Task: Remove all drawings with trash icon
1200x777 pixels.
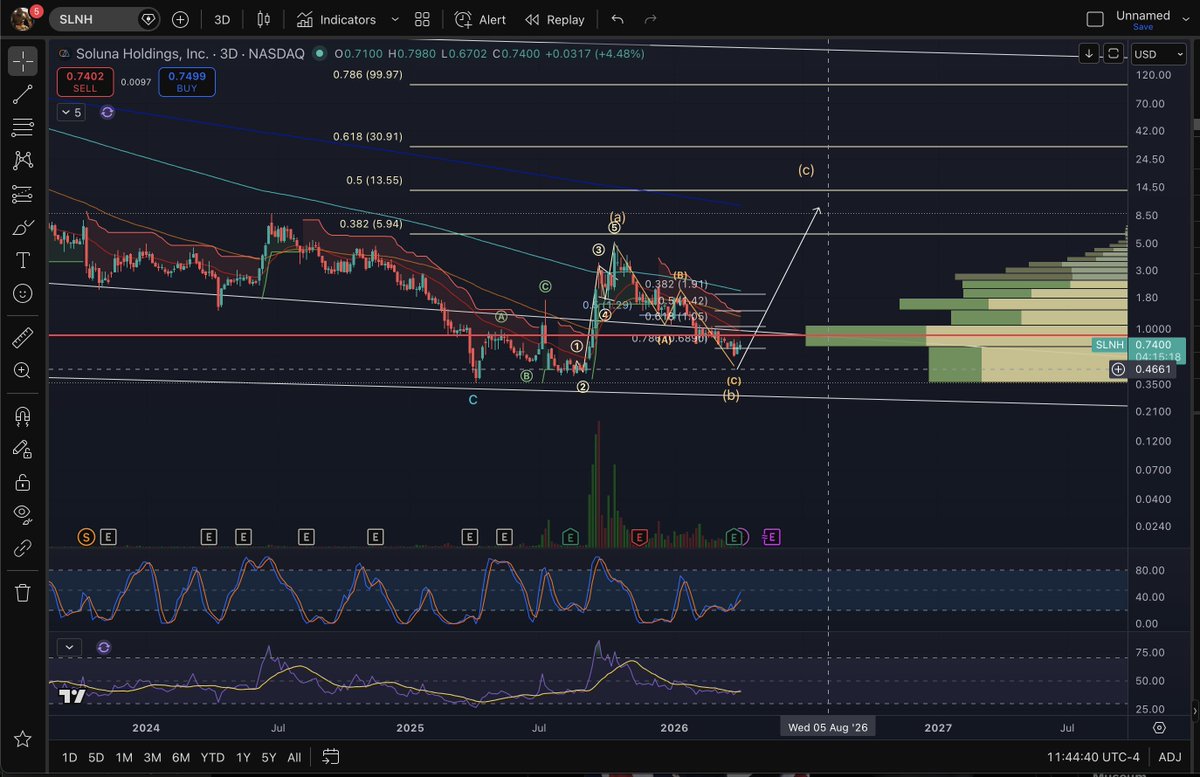Action: [x=23, y=593]
